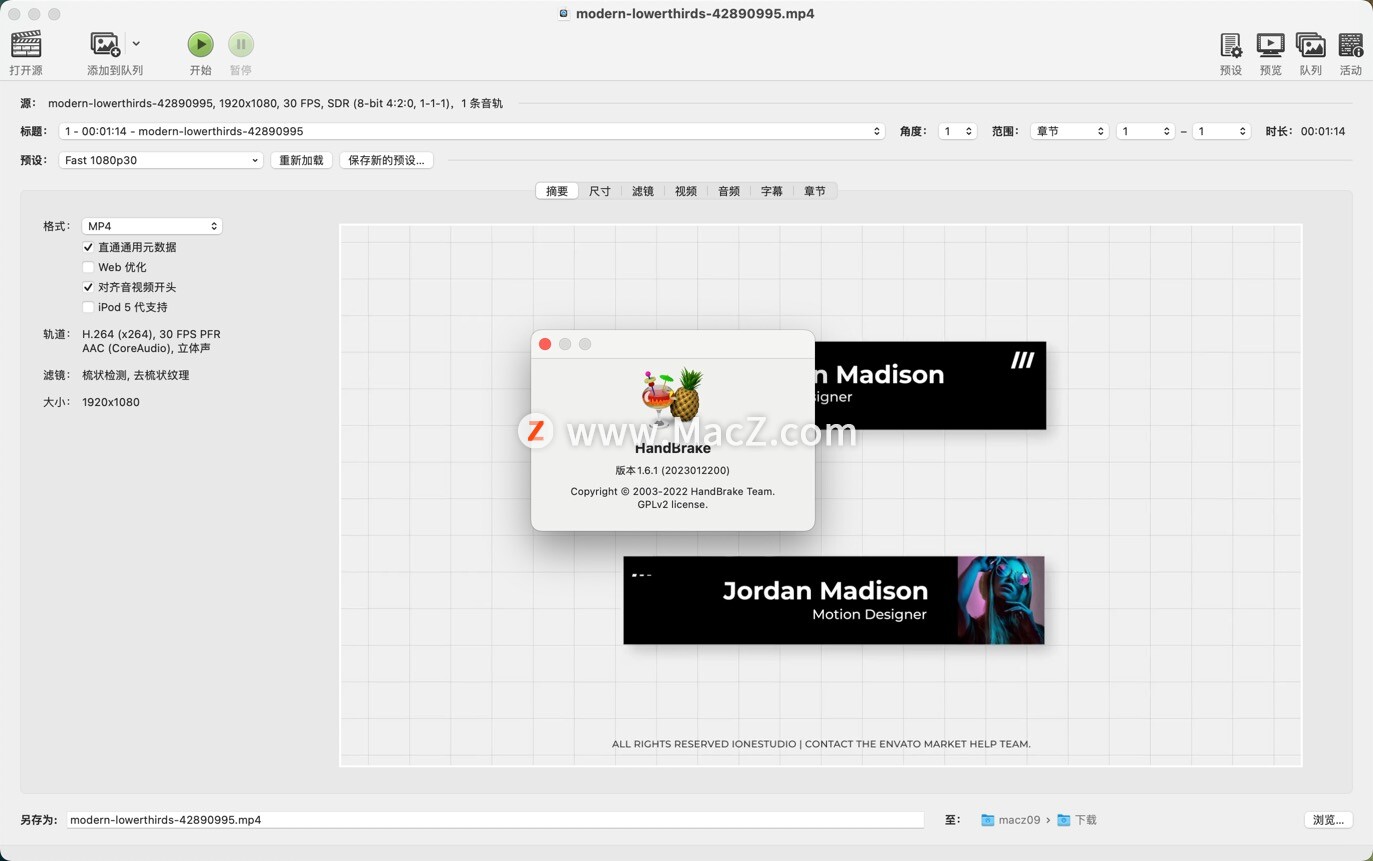Click the H.264 (x264) track info text
Viewport: 1373px width, 861px height.
[151, 334]
